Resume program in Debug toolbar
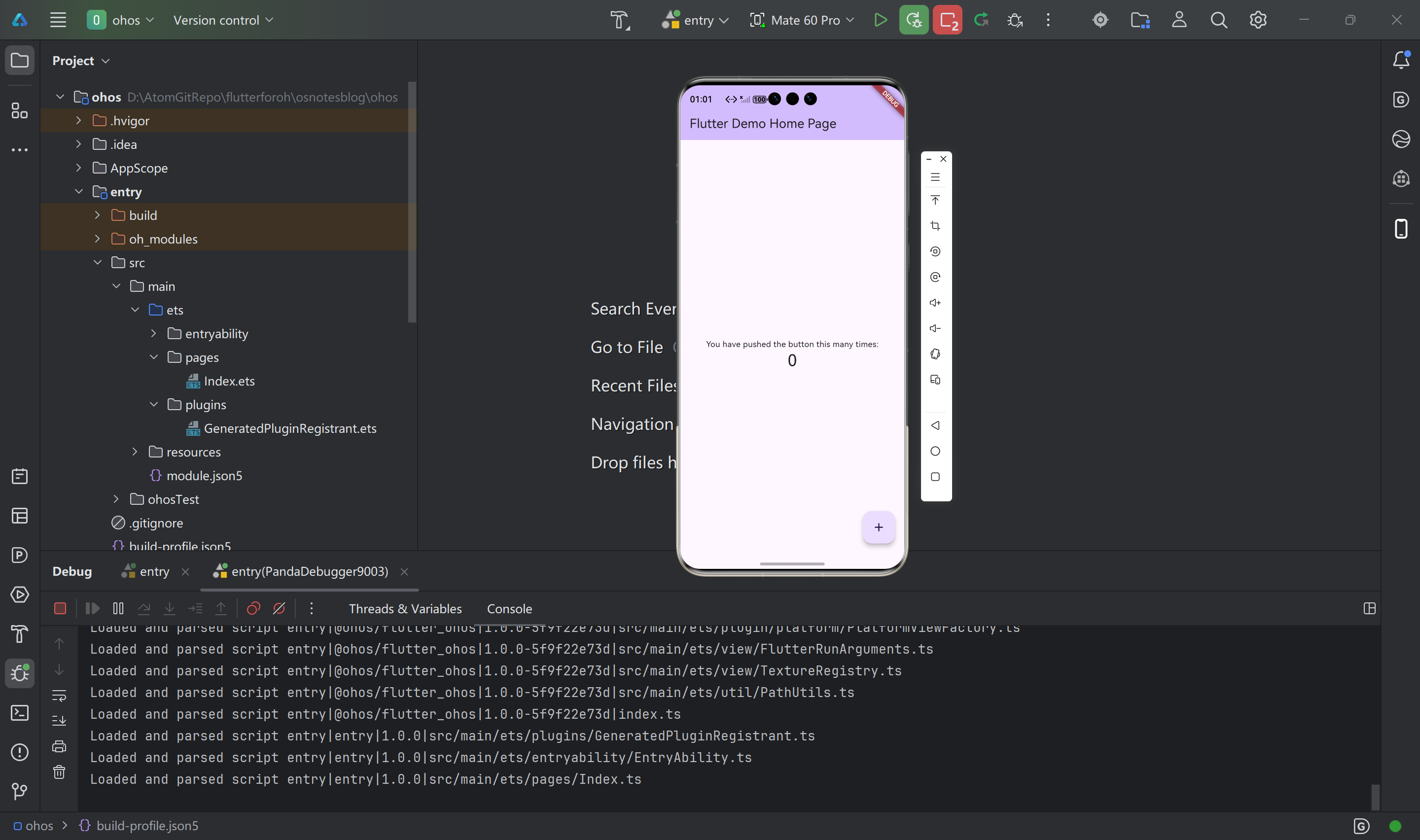 pyautogui.click(x=92, y=608)
